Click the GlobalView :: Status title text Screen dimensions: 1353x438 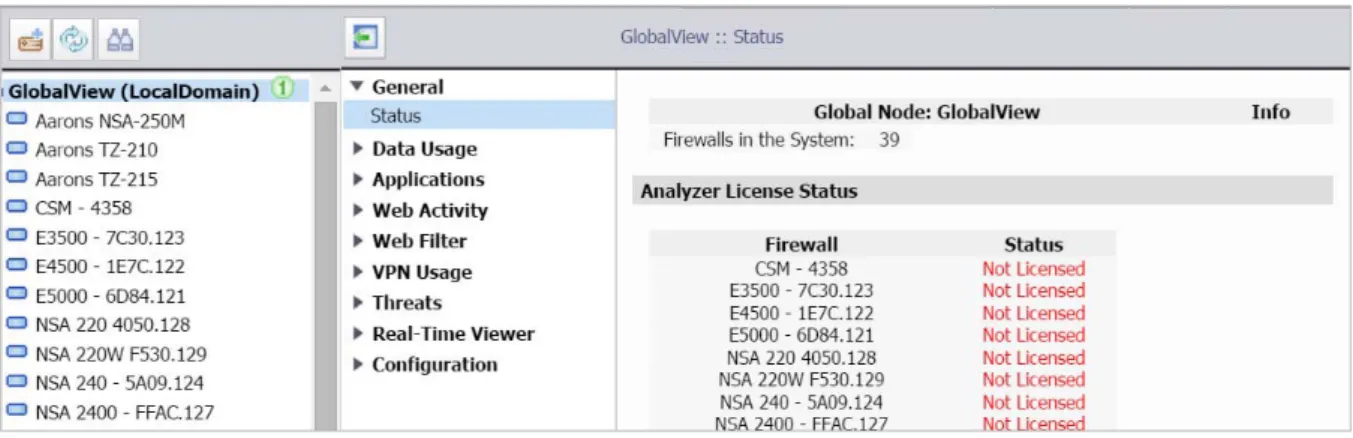pyautogui.click(x=702, y=37)
